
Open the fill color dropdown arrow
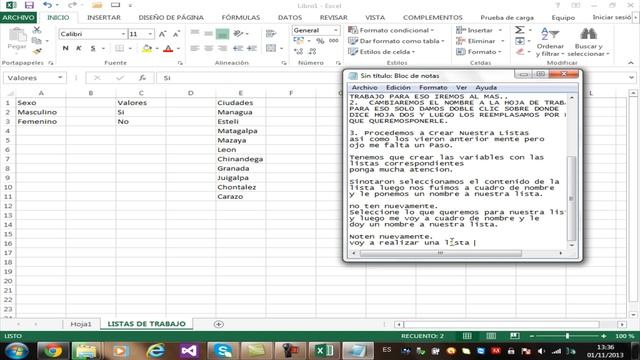[157, 49]
